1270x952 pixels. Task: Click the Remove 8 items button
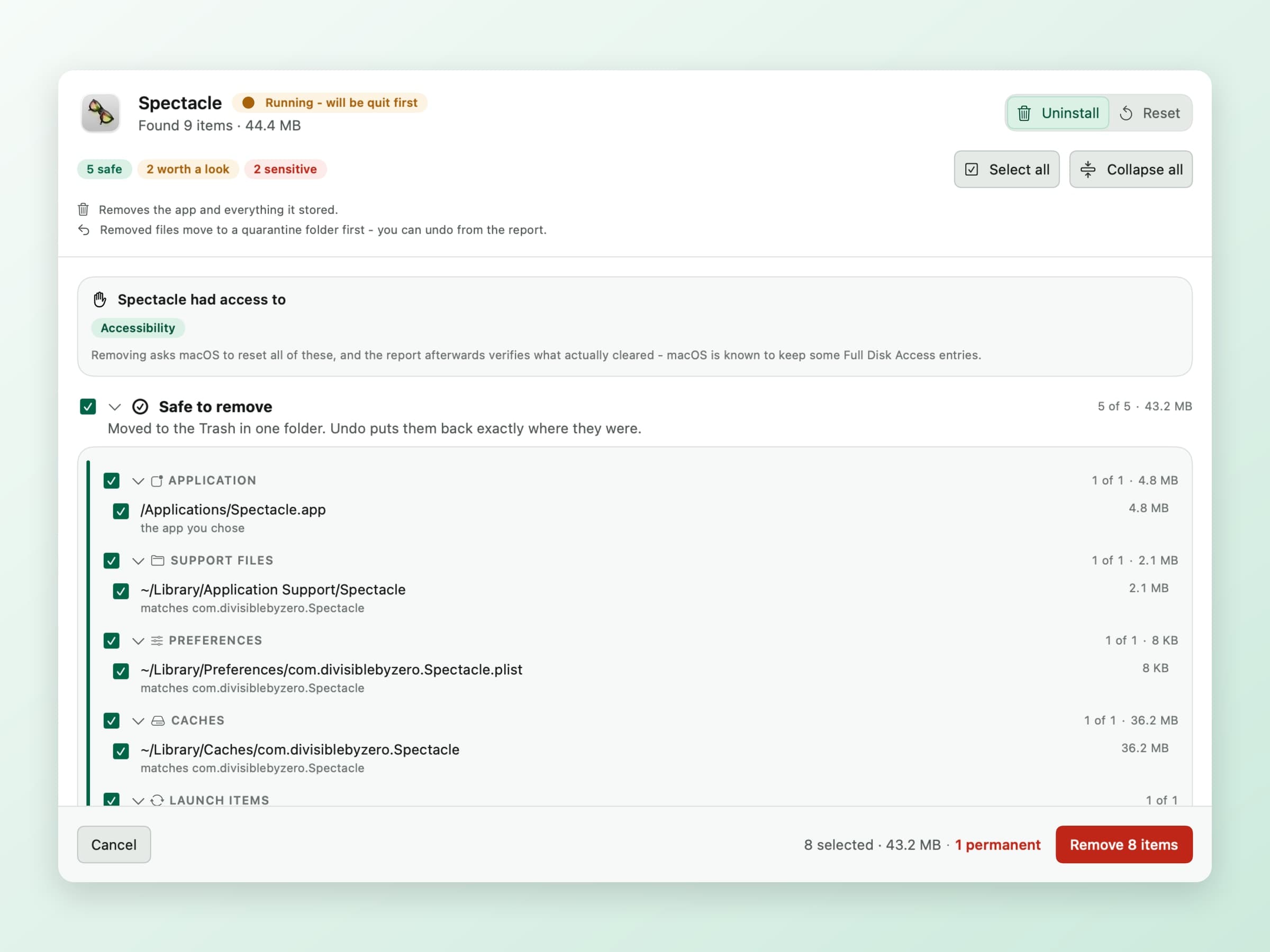pos(1123,845)
